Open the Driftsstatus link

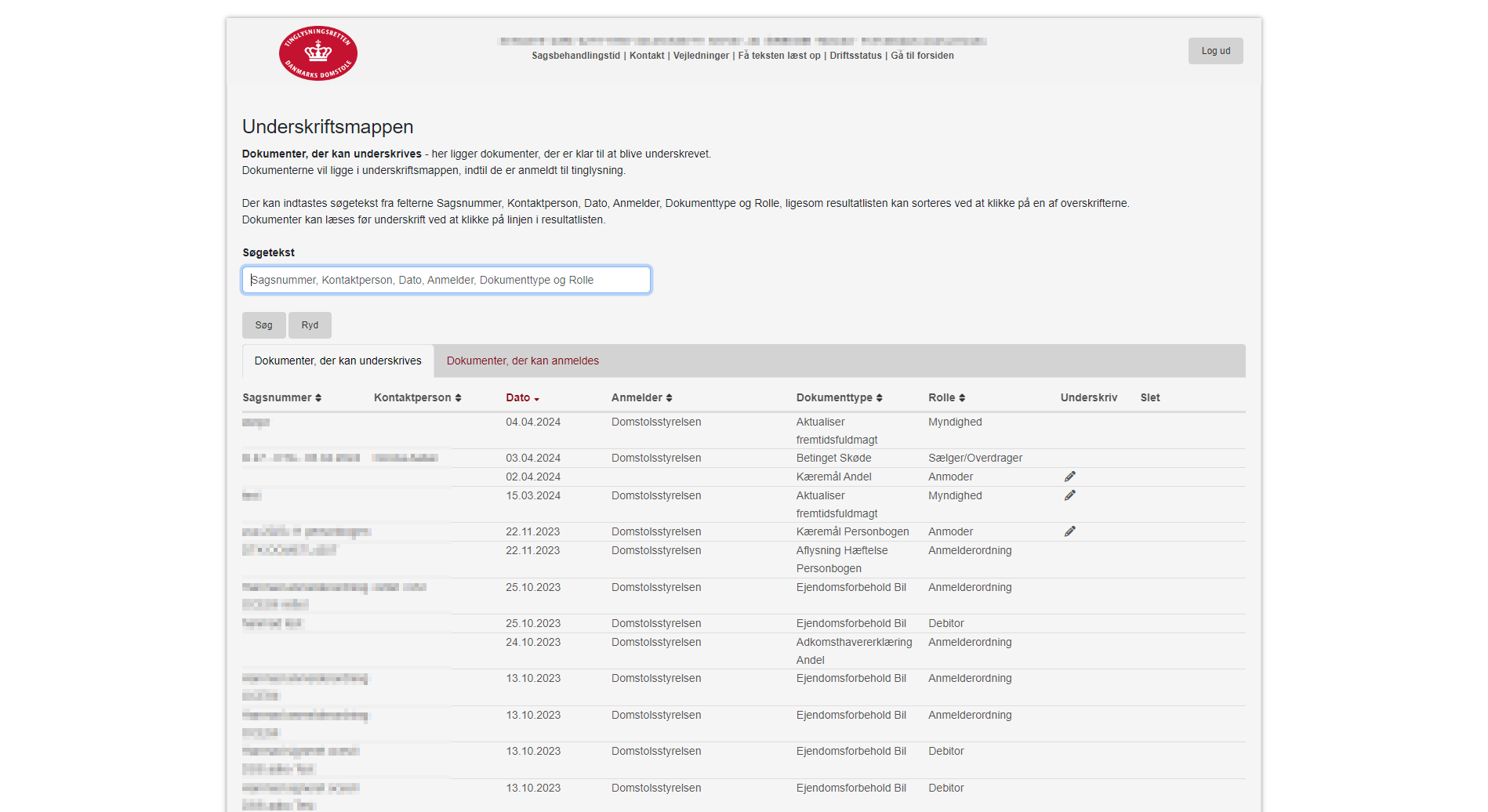point(855,56)
